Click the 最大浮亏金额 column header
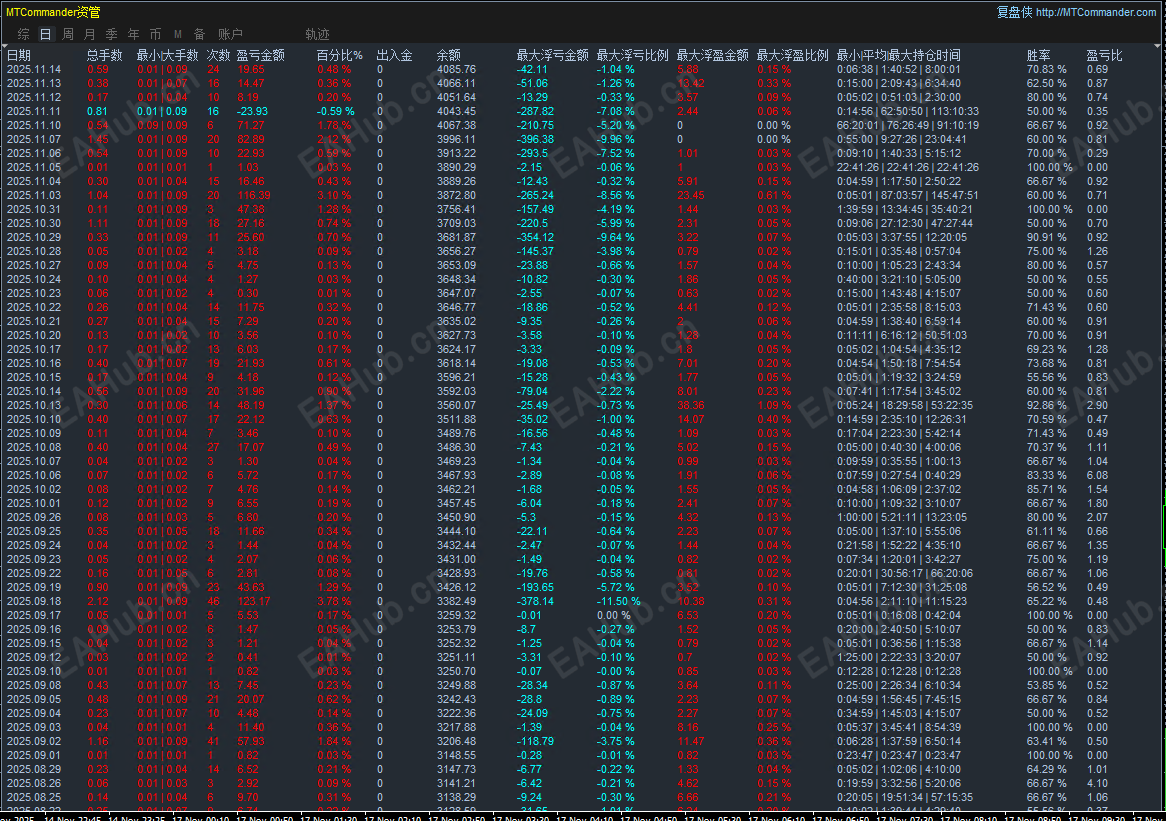1166x821 pixels. click(x=553, y=55)
